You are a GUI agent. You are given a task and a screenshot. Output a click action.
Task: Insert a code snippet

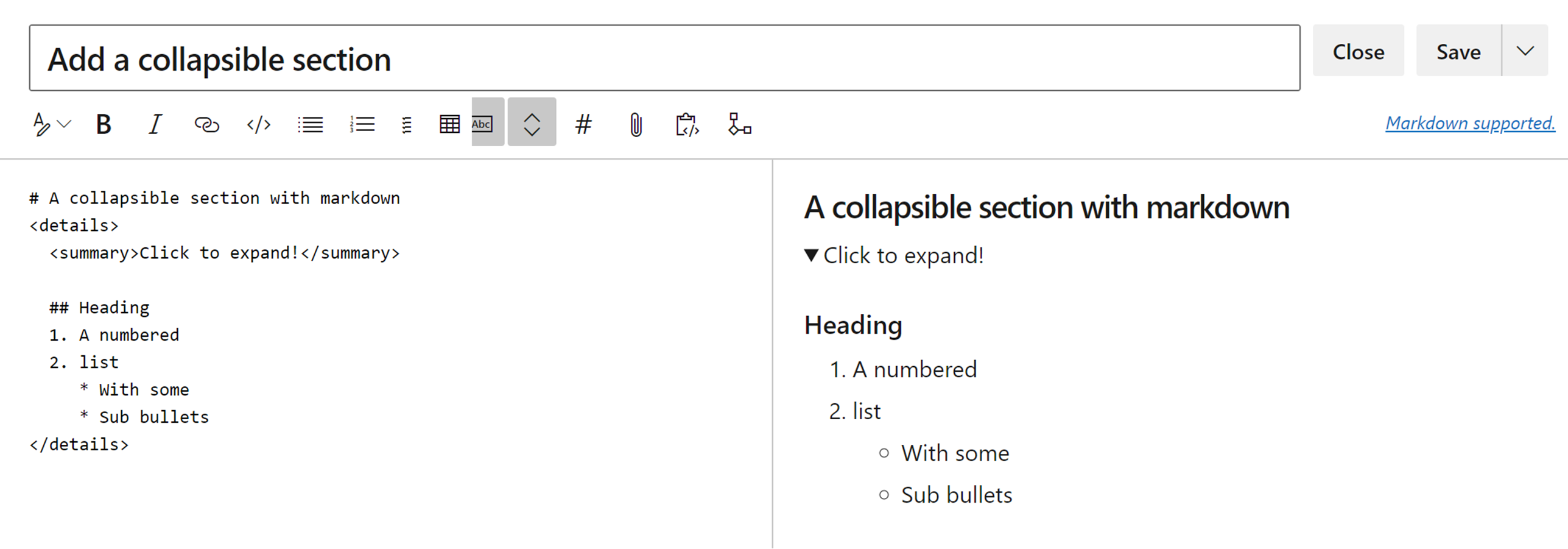pyautogui.click(x=258, y=124)
